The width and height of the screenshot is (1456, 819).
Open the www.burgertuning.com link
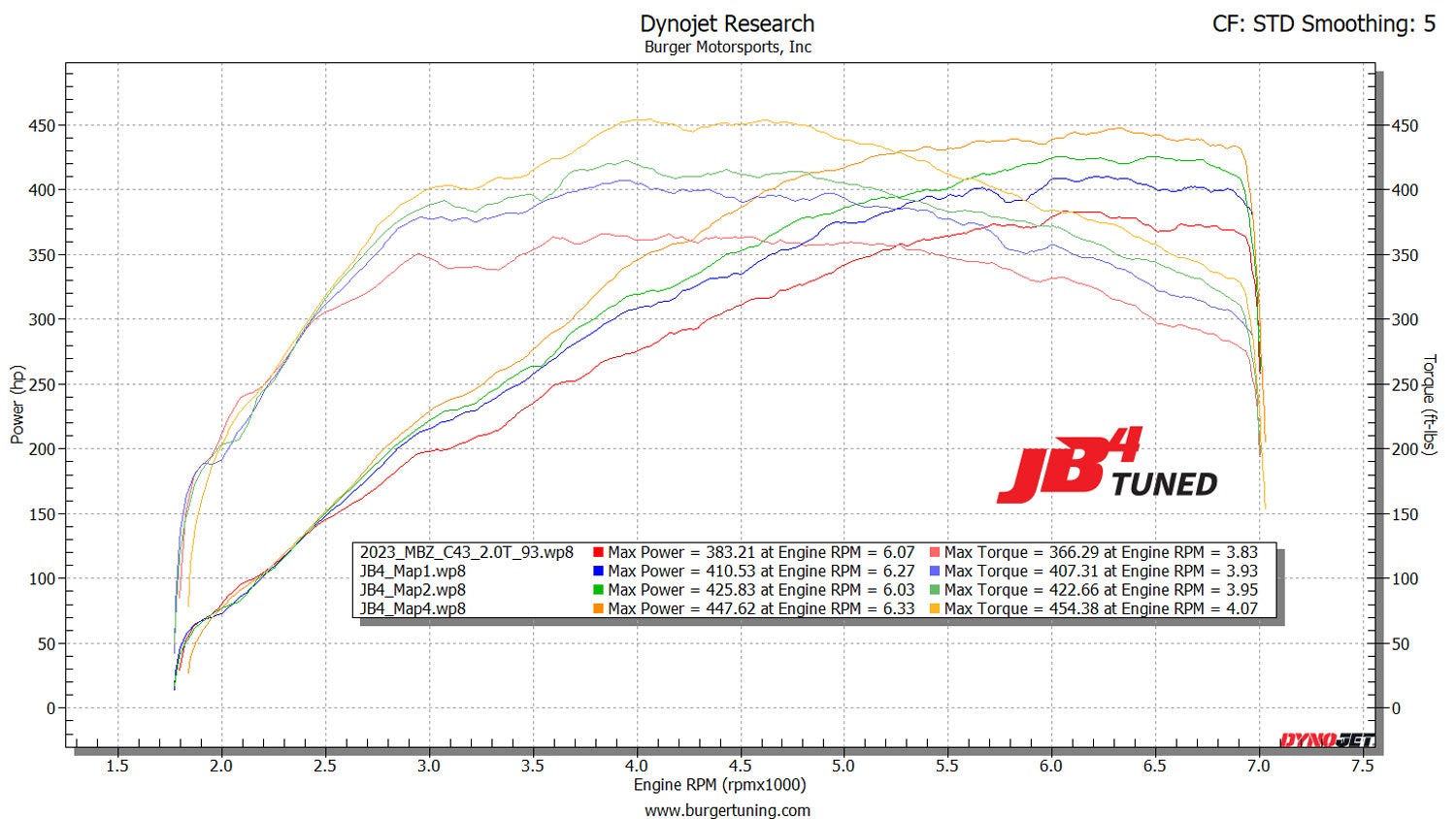tap(727, 810)
